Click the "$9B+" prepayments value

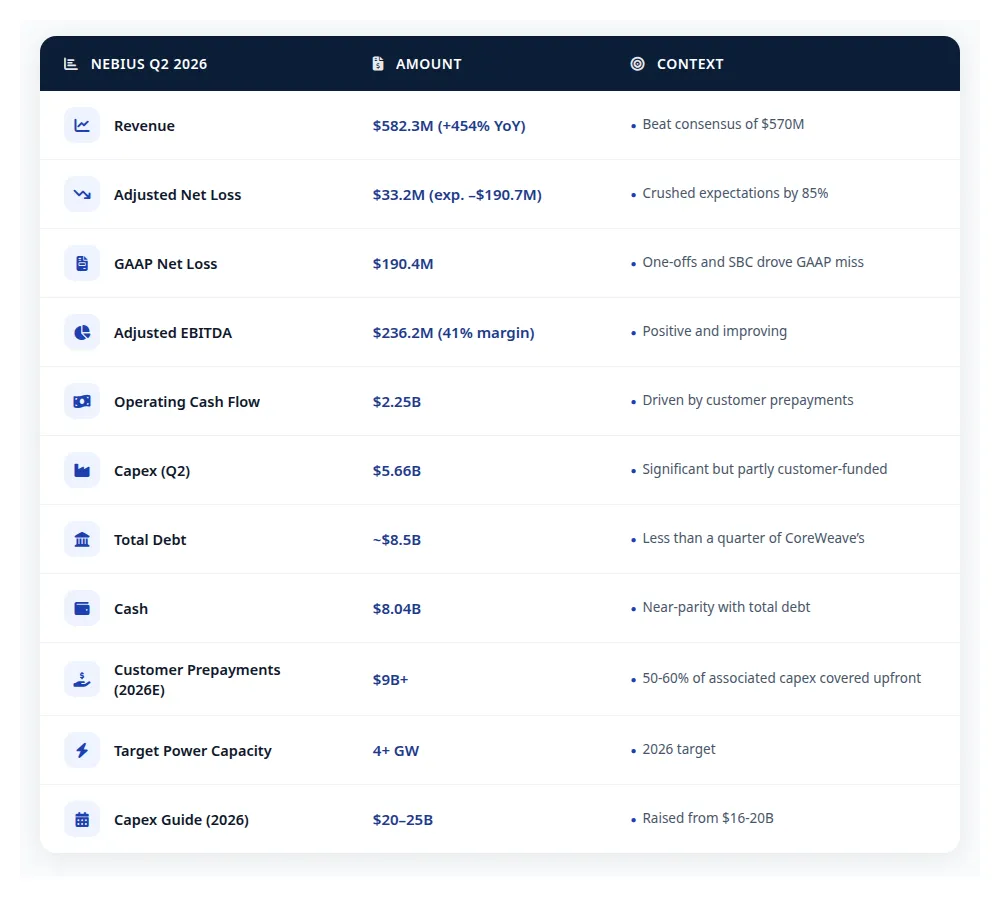point(390,679)
